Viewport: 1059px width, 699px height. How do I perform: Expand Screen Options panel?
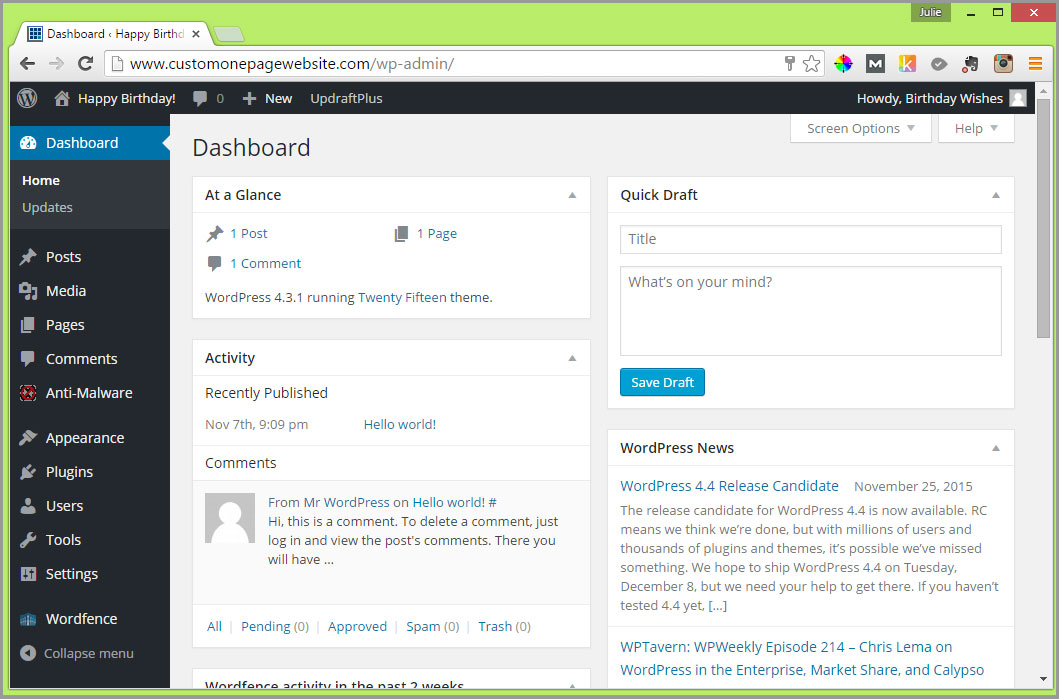(x=860, y=128)
